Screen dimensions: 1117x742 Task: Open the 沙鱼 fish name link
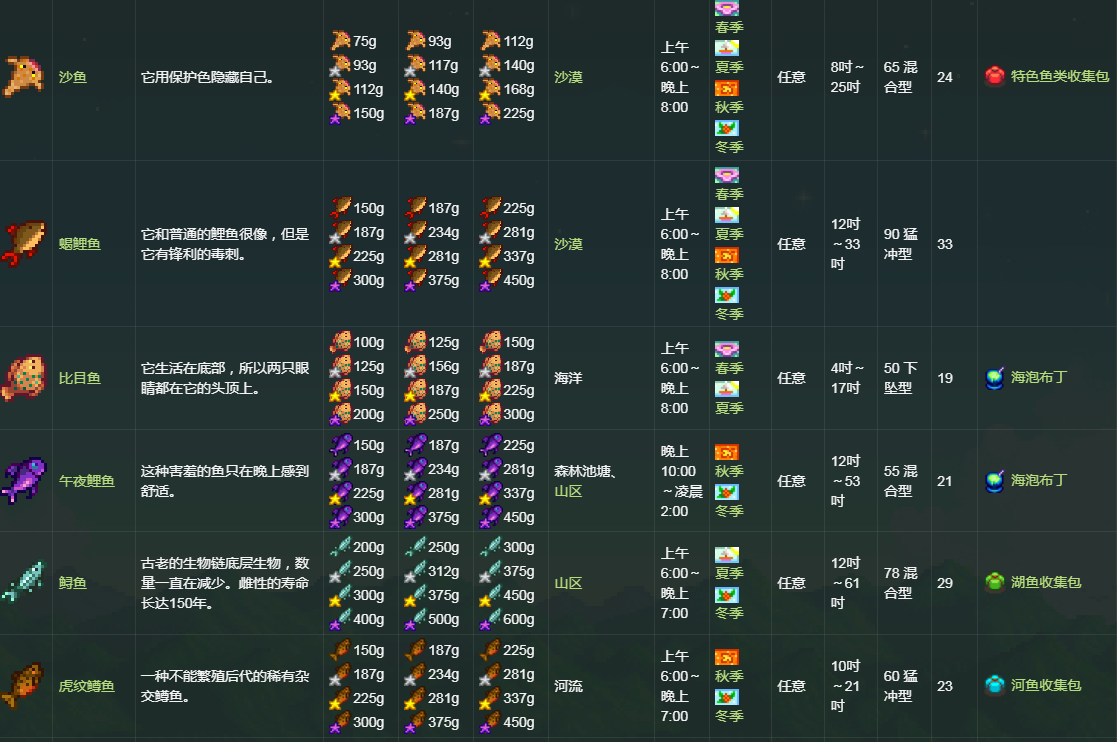(73, 77)
